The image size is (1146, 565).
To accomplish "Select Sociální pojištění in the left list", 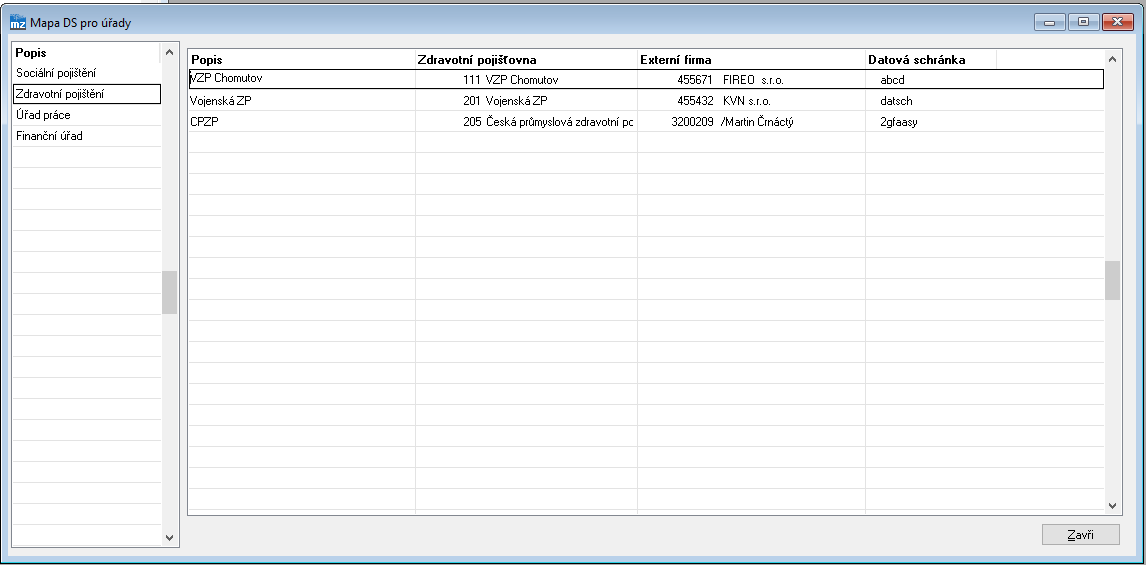I will click(x=87, y=73).
